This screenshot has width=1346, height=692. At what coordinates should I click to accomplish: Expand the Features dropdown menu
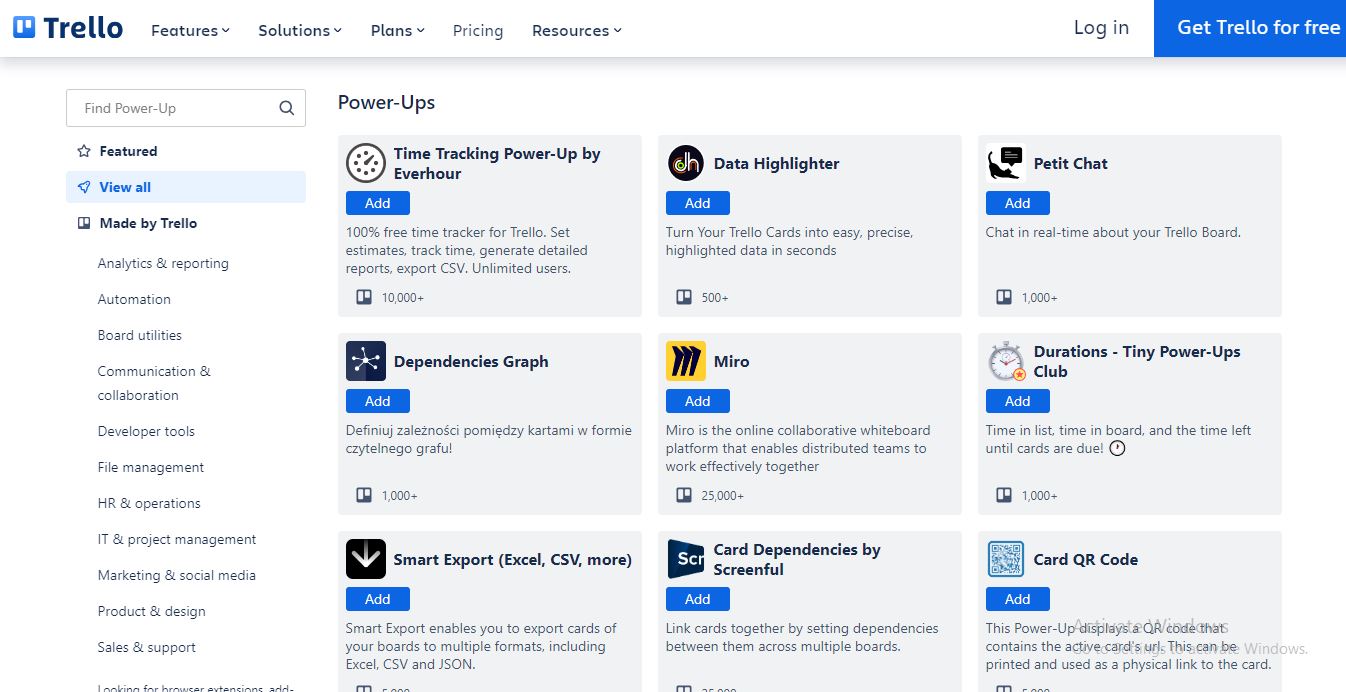click(x=190, y=30)
